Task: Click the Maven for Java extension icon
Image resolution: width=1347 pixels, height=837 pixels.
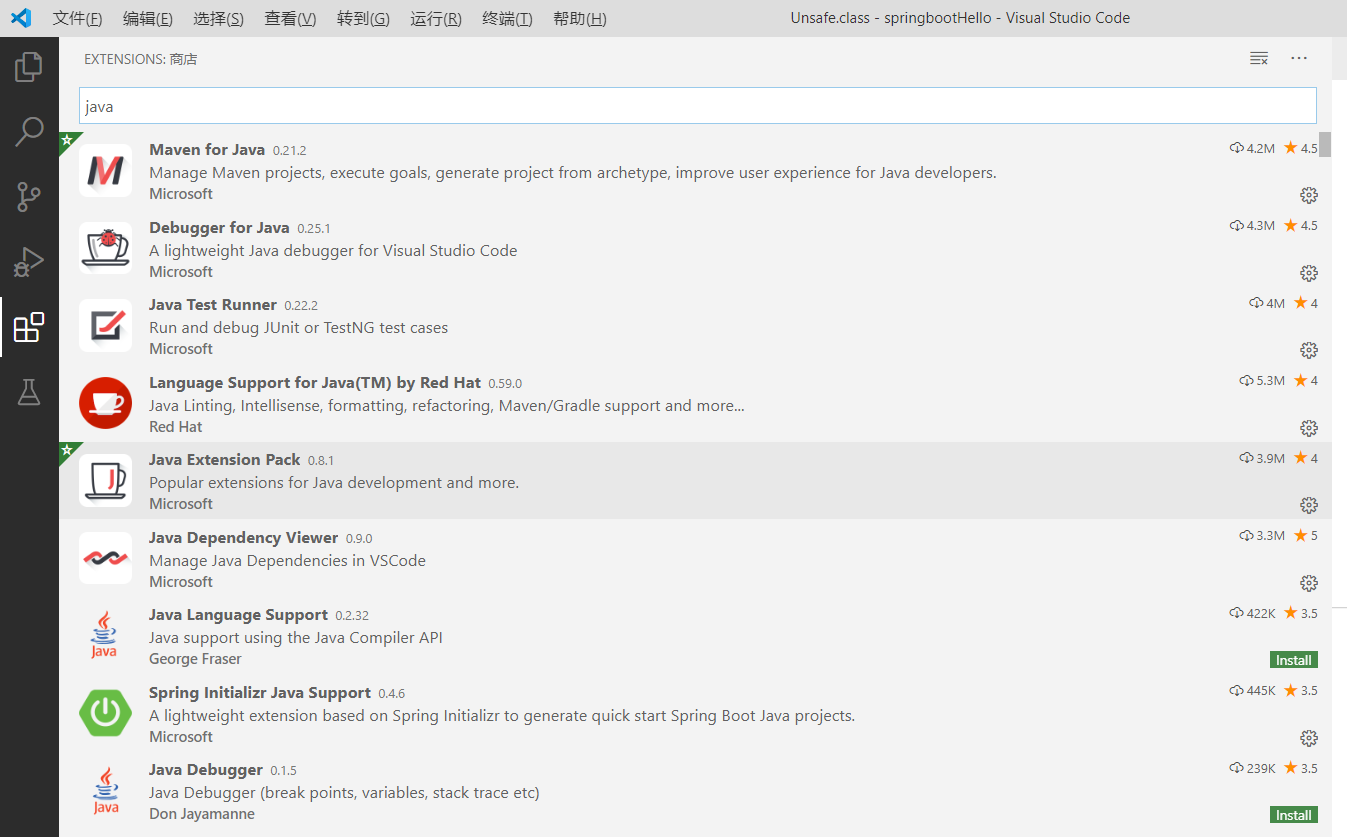Action: coord(105,171)
